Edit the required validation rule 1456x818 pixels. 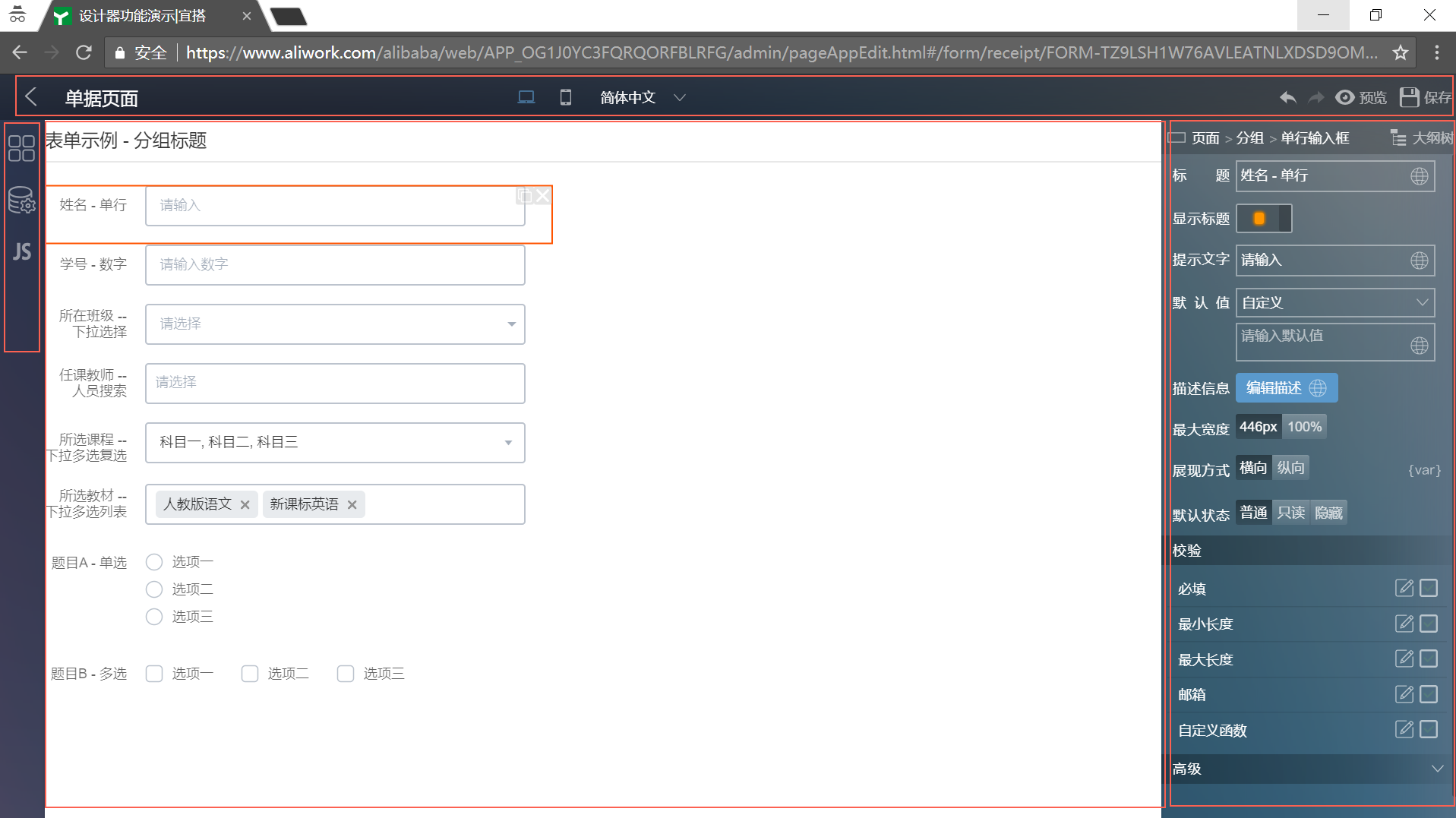pos(1404,588)
